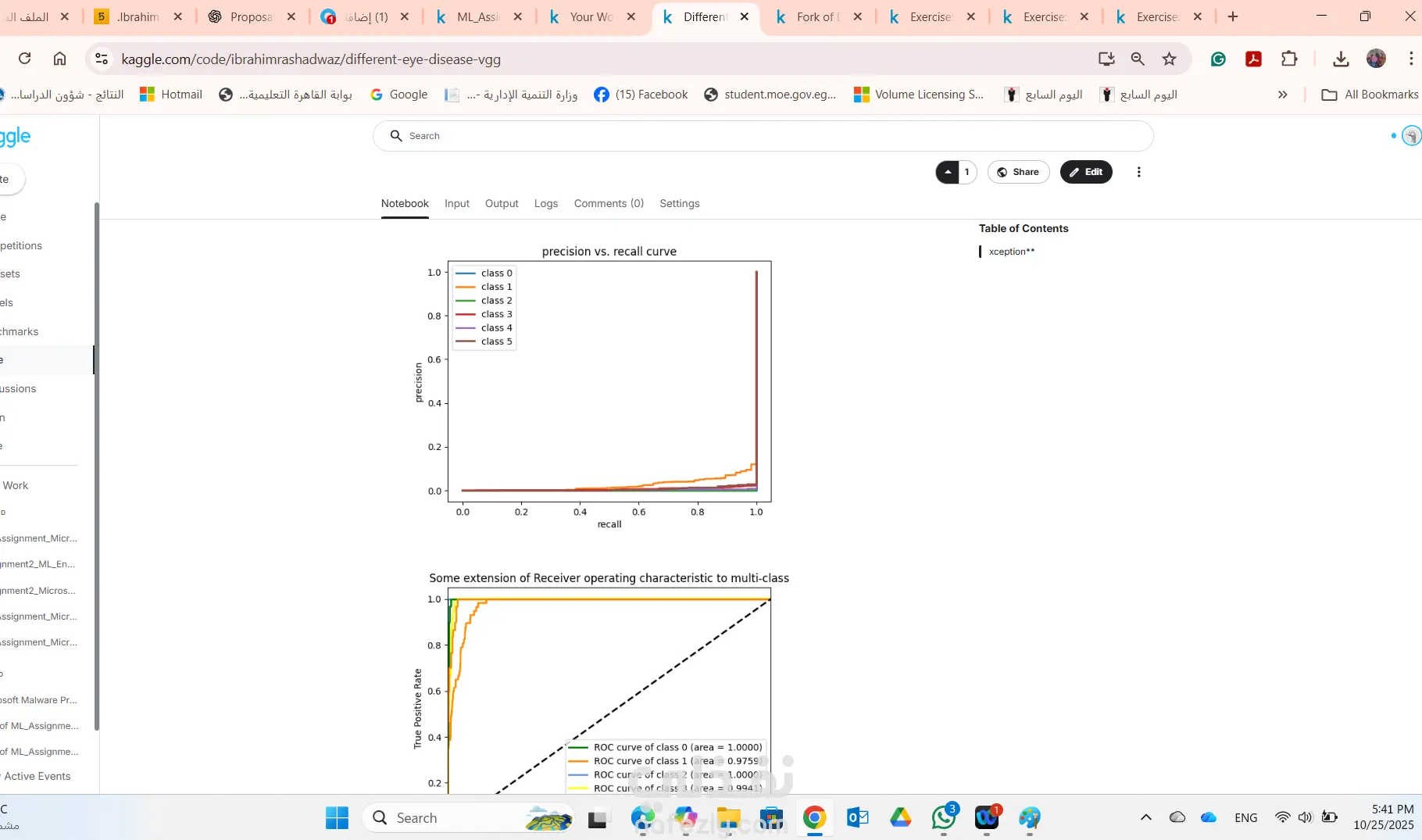Open Task View on the taskbar
Image resolution: width=1422 pixels, height=840 pixels.
pos(598,817)
